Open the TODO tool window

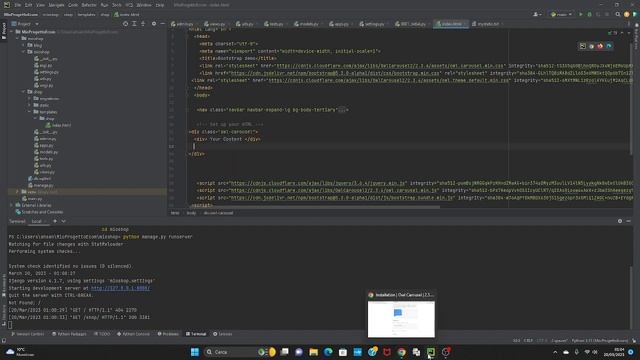102,334
